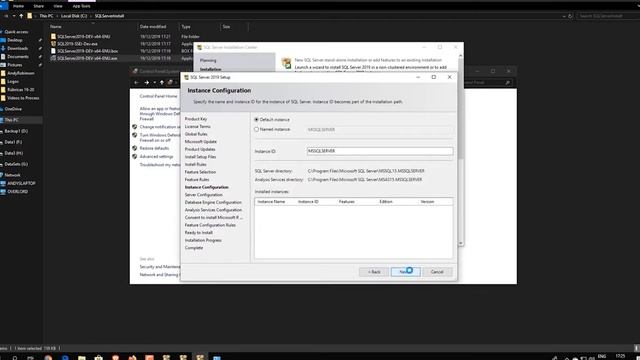
Task: Select Feature Selection step in setup sidebar
Action: (200, 172)
